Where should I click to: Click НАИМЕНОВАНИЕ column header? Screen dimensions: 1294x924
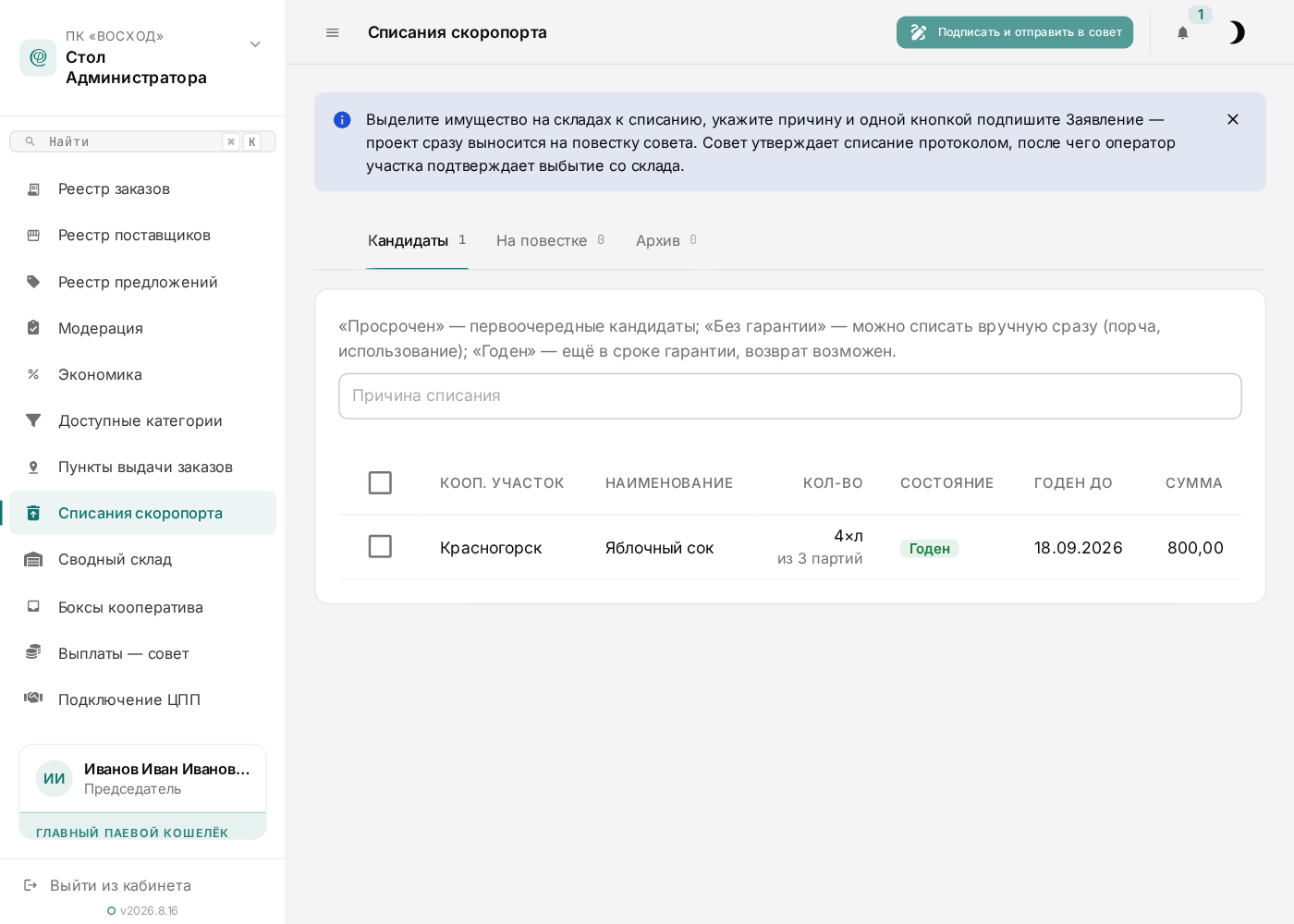point(669,482)
